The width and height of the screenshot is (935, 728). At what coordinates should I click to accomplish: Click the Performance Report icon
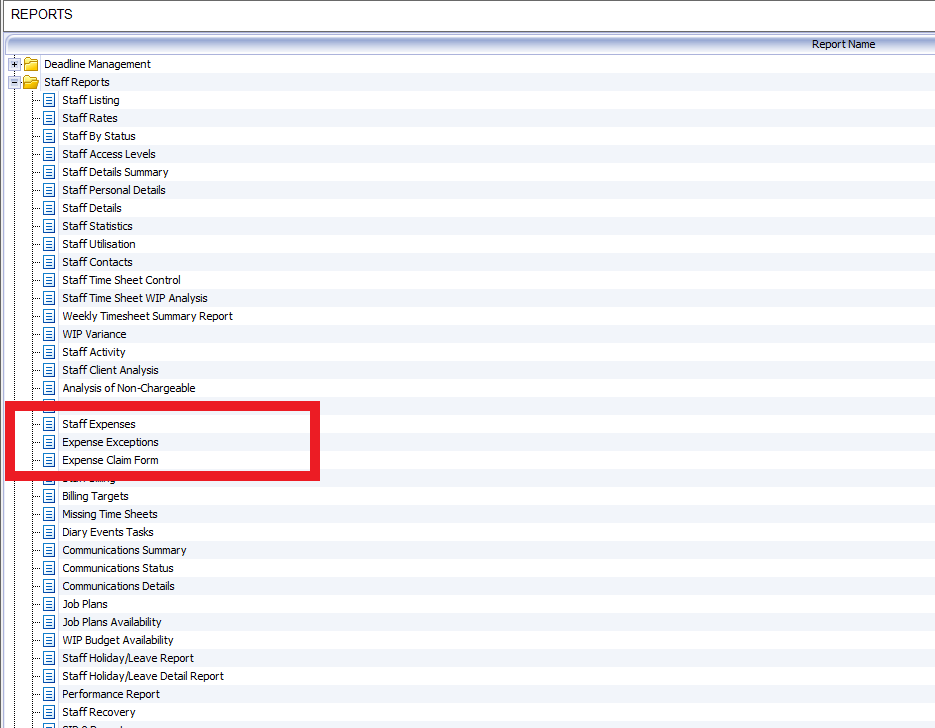pos(49,694)
